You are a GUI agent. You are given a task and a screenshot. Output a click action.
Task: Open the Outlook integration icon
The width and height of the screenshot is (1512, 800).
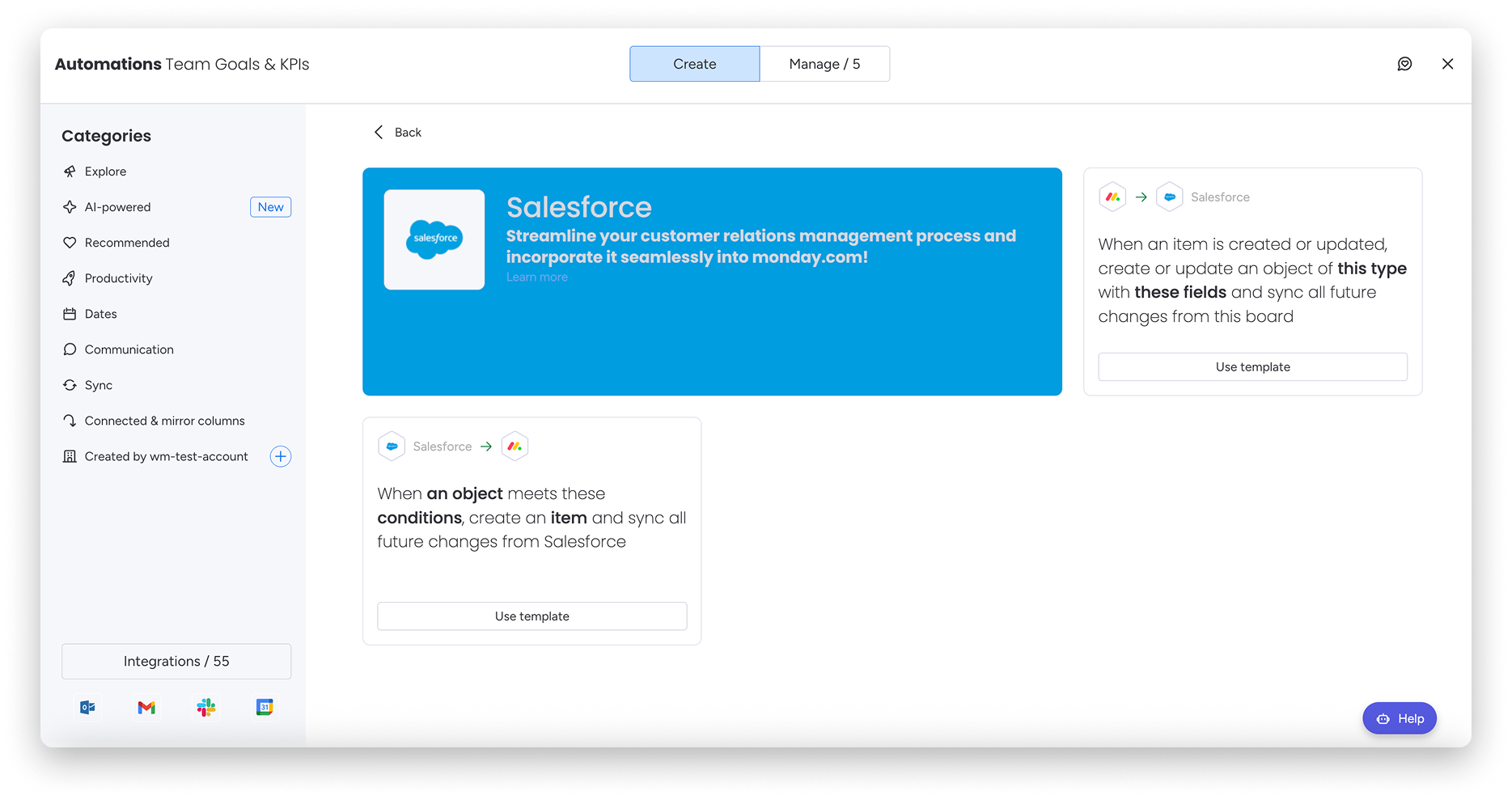(87, 707)
